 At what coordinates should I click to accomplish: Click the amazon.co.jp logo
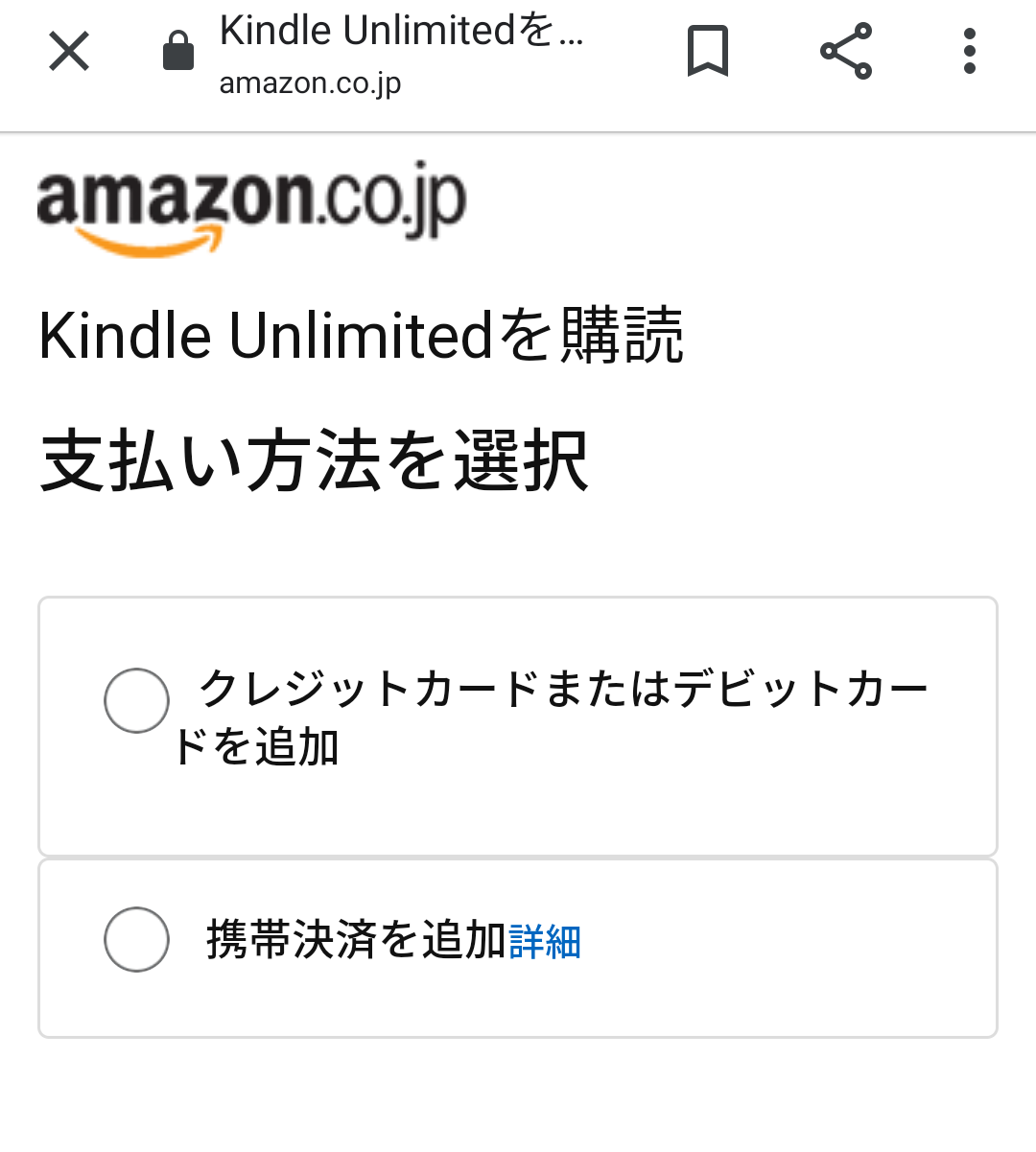click(251, 207)
